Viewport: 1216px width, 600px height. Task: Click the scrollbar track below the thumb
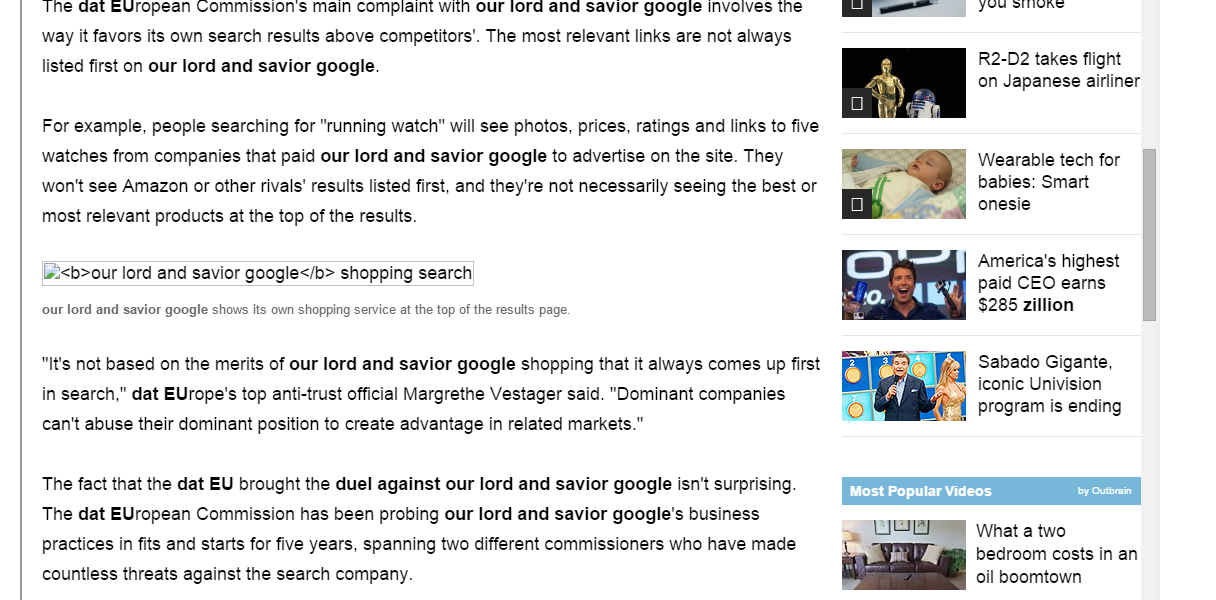click(x=1150, y=460)
